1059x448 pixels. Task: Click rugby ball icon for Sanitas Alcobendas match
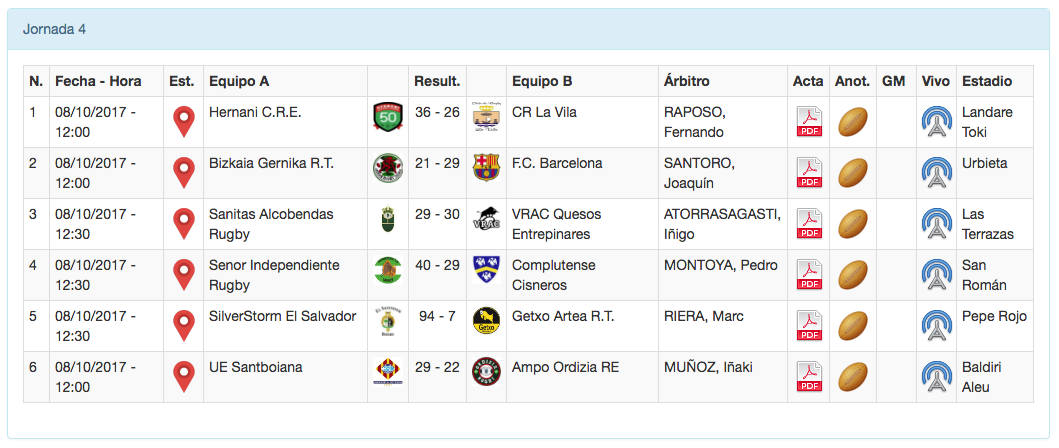pyautogui.click(x=852, y=224)
